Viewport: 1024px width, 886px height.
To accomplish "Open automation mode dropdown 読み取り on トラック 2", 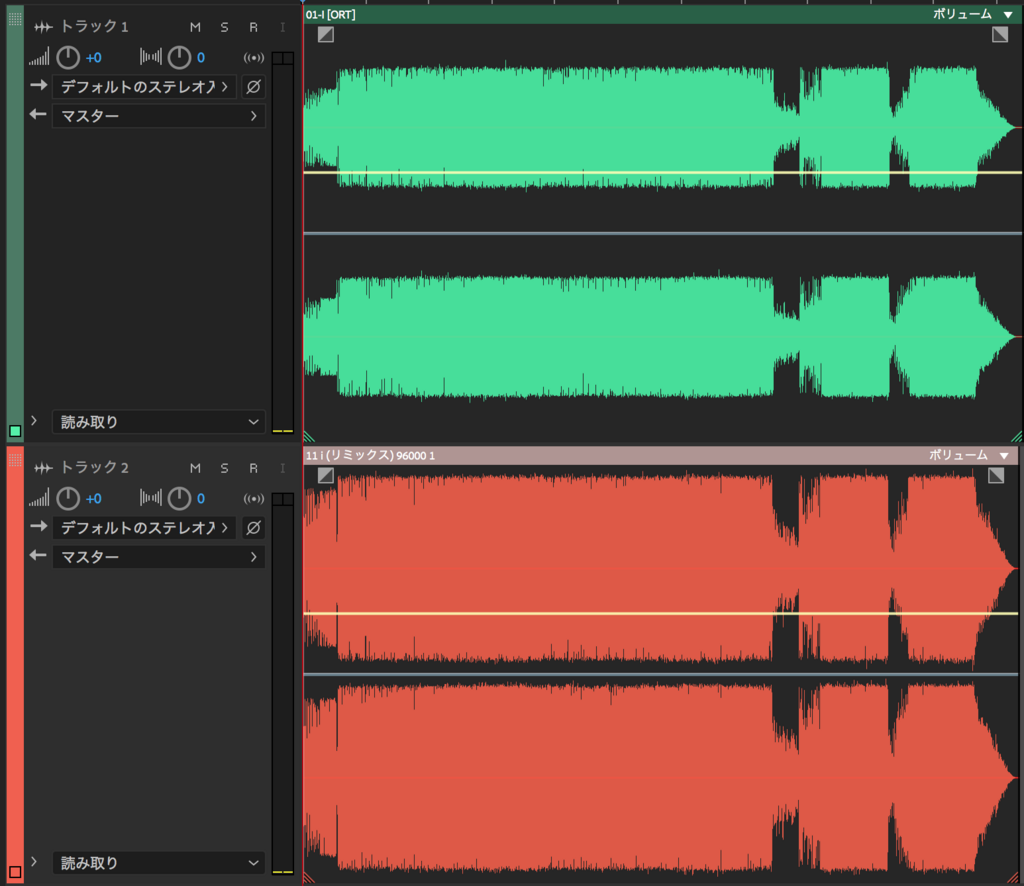I will 159,863.
